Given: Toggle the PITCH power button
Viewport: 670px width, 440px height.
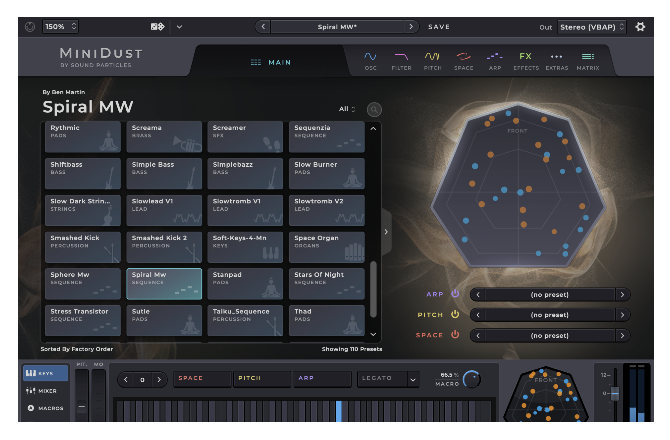Looking at the screenshot, I should (x=455, y=314).
